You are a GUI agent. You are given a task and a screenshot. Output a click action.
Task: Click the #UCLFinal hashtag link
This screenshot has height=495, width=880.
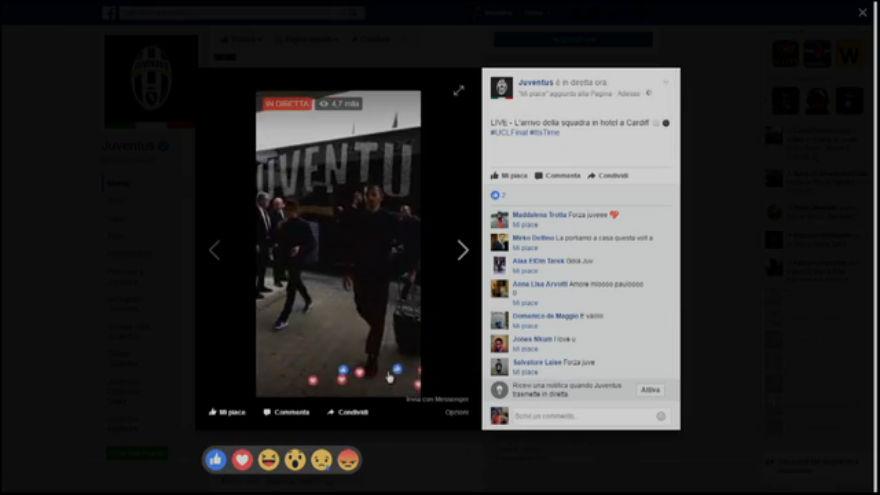(x=509, y=132)
